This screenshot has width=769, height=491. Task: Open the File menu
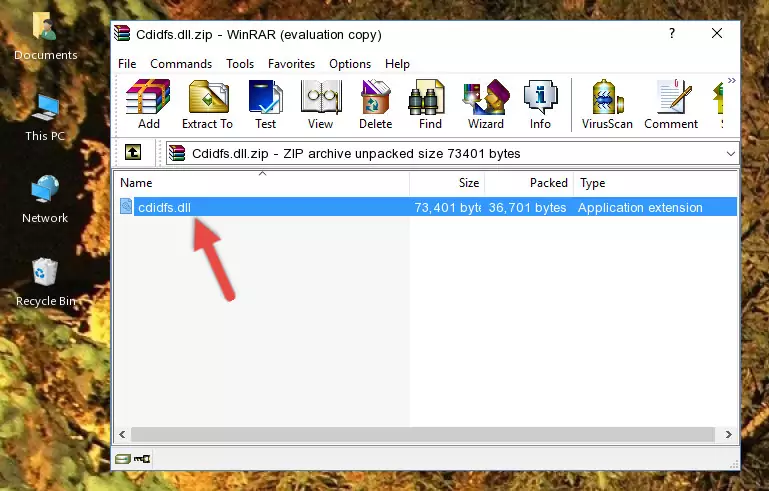pyautogui.click(x=127, y=64)
